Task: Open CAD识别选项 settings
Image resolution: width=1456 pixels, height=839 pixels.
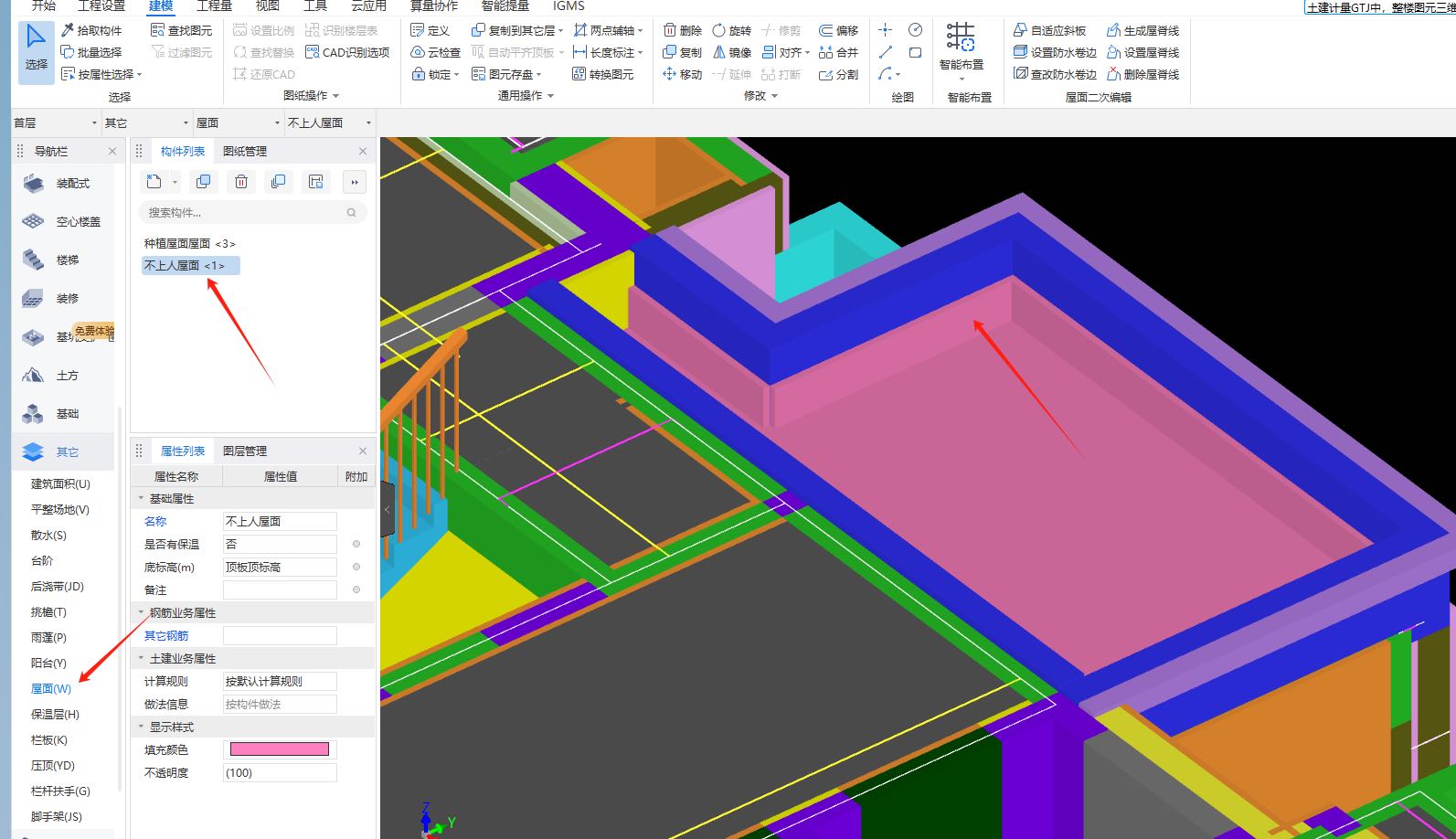Action: point(347,52)
